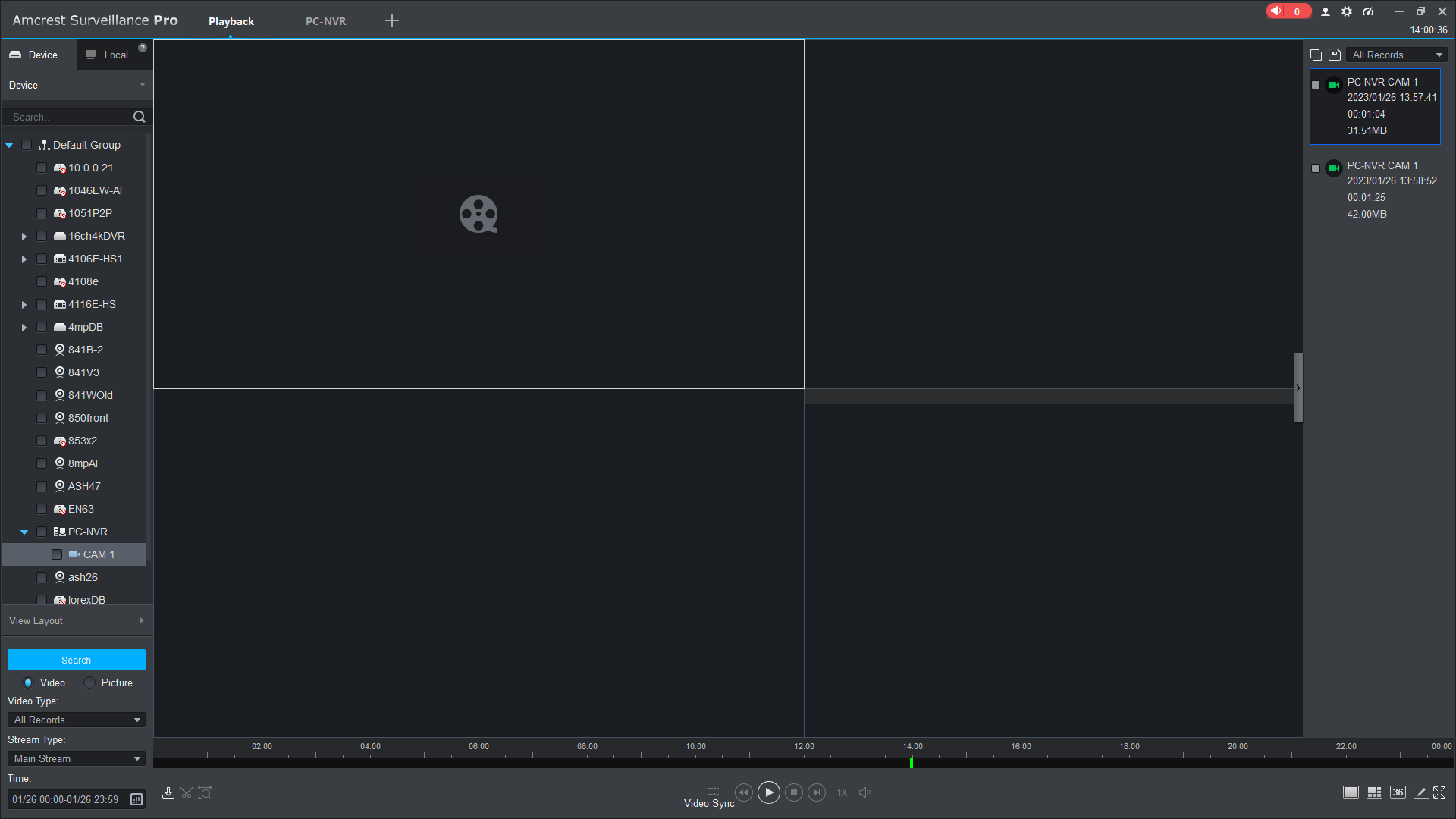The image size is (1456, 819).
Task: Toggle the muted speaker icon
Action: click(x=864, y=792)
